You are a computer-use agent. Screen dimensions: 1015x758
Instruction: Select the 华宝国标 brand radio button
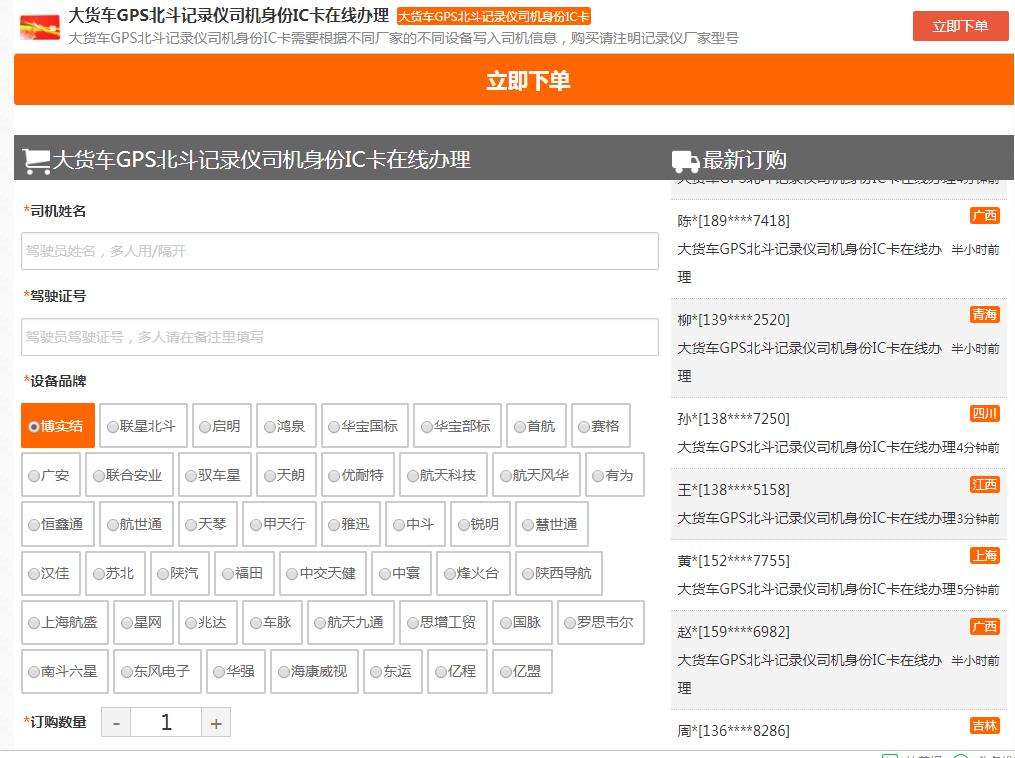coord(362,426)
